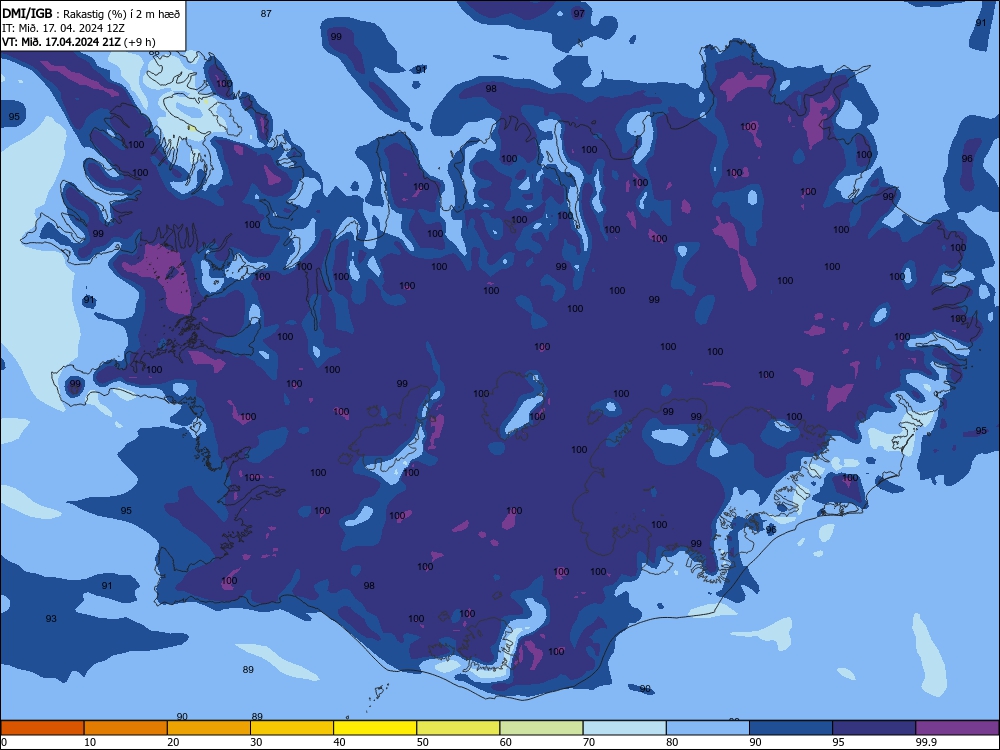Select the legend scale label "40"
This screenshot has height=750, width=1000.
pos(339,742)
